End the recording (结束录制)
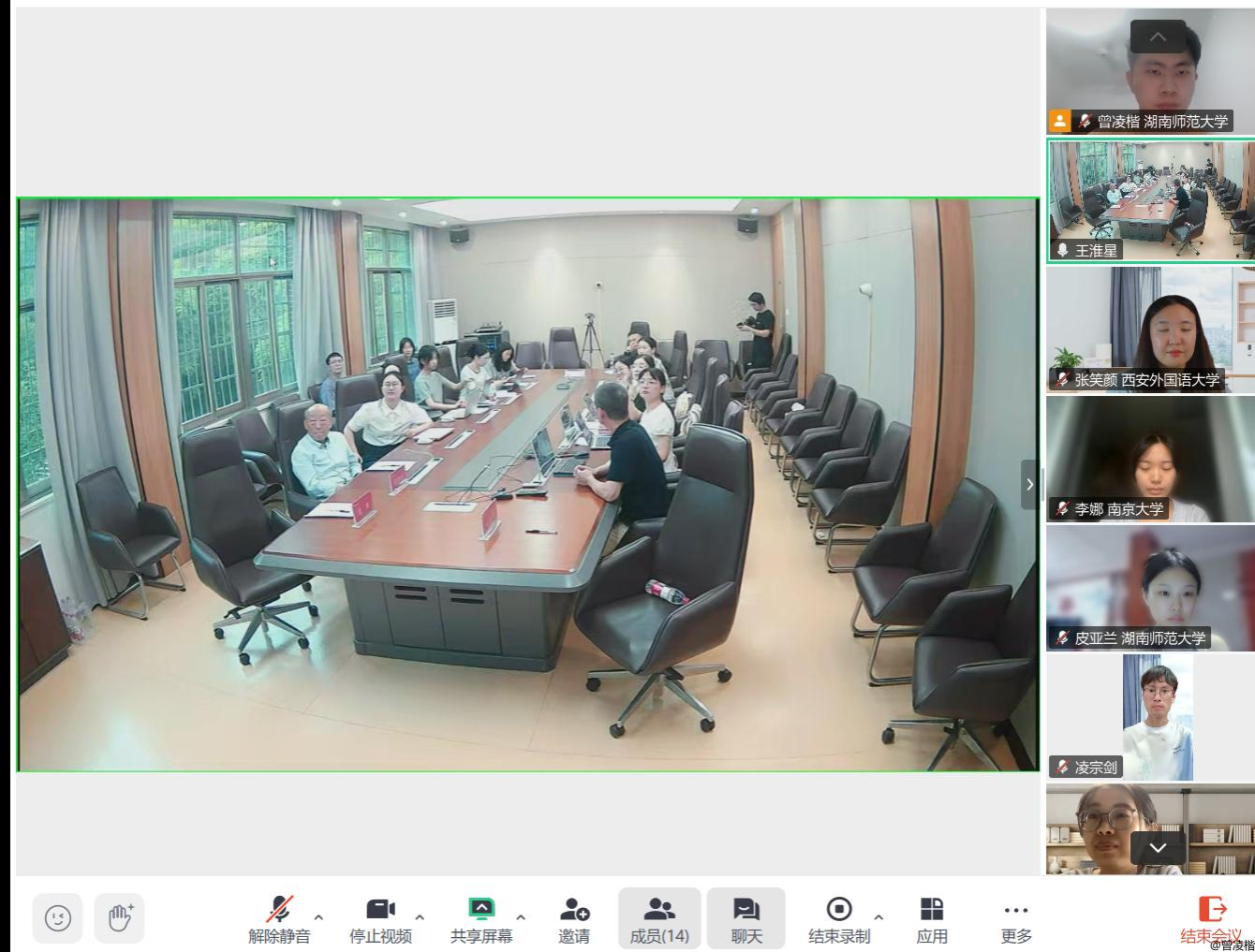 (839, 918)
